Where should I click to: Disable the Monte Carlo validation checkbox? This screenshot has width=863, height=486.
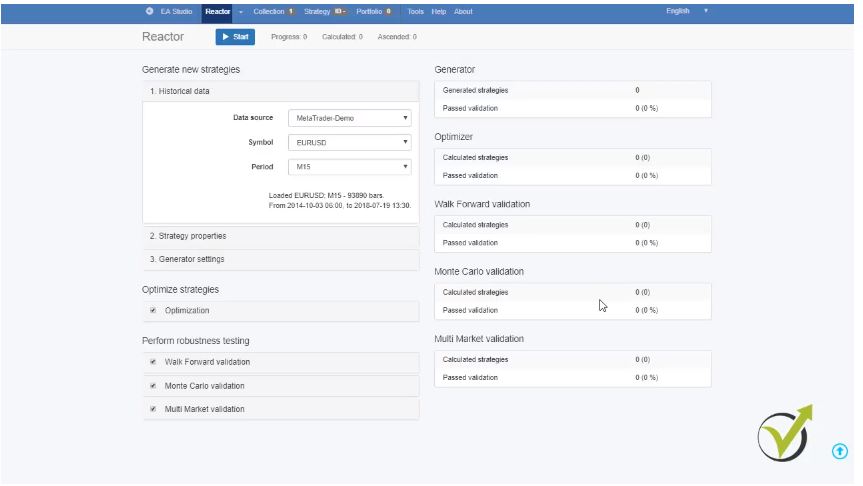coord(153,386)
